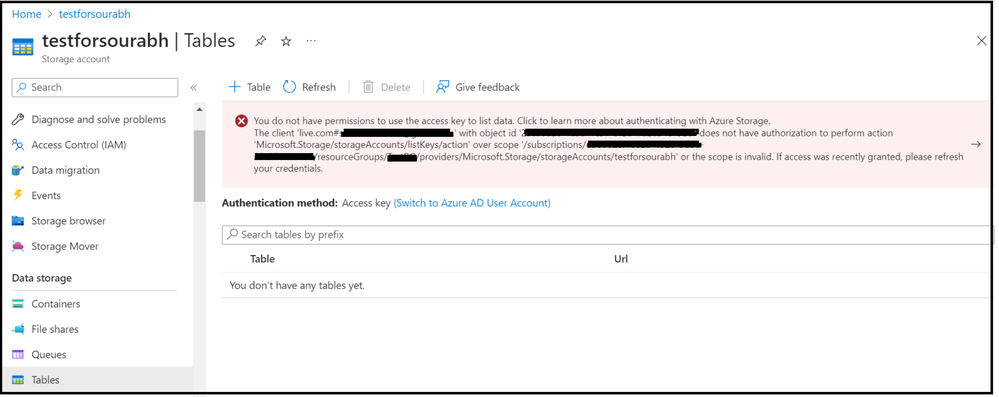This screenshot has height=397, width=999.
Task: Click the Storage browser folder icon
Action: tap(18, 221)
